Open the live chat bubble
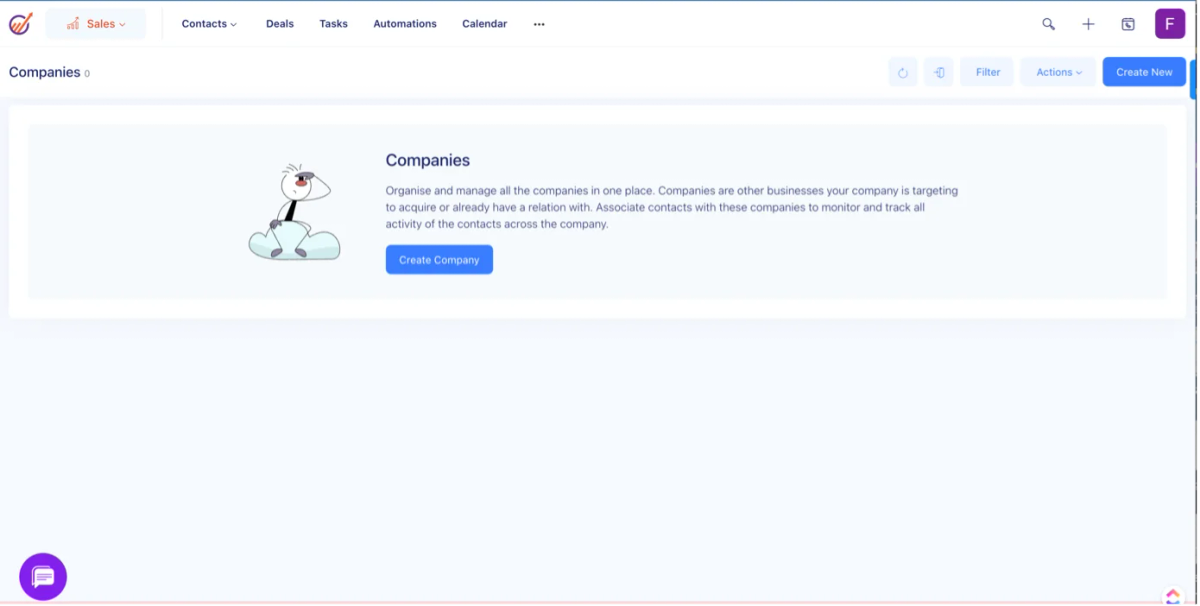 [x=43, y=577]
